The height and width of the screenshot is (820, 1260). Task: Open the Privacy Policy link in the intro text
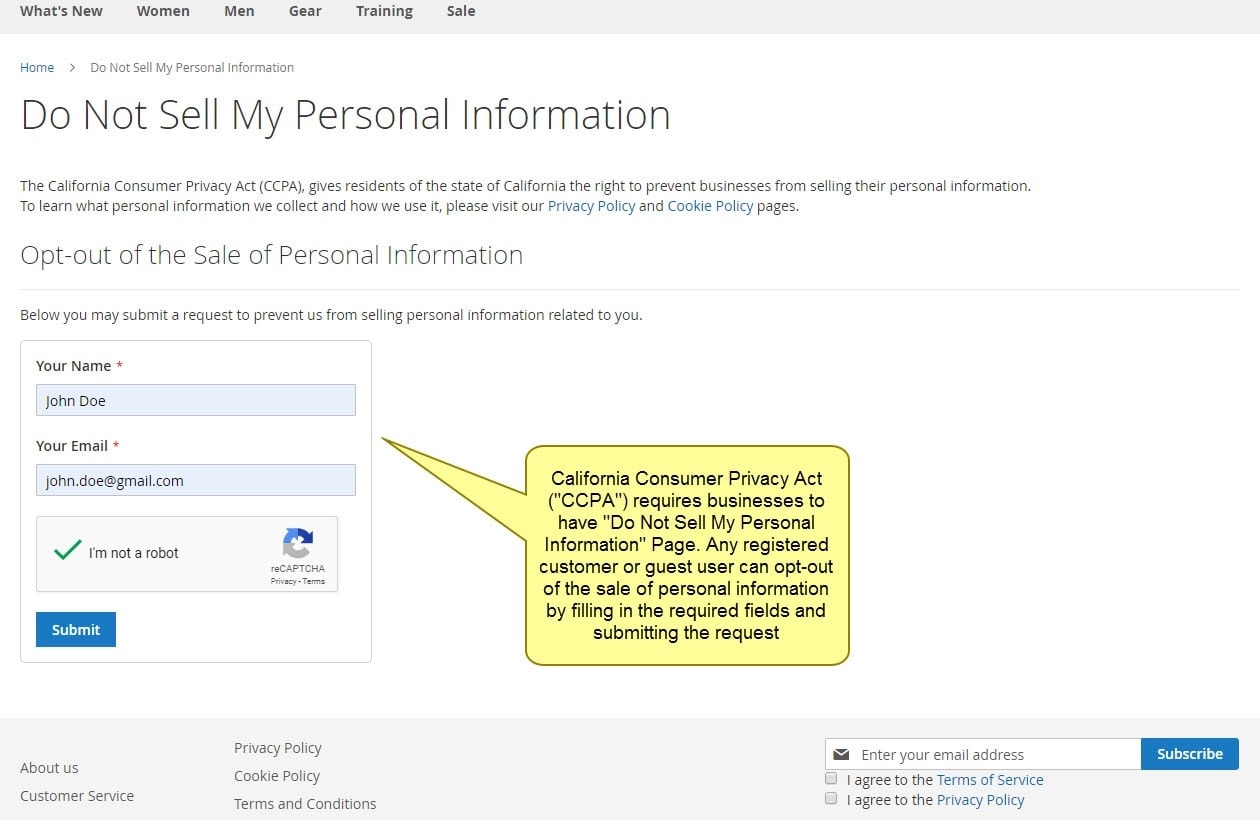coord(590,206)
